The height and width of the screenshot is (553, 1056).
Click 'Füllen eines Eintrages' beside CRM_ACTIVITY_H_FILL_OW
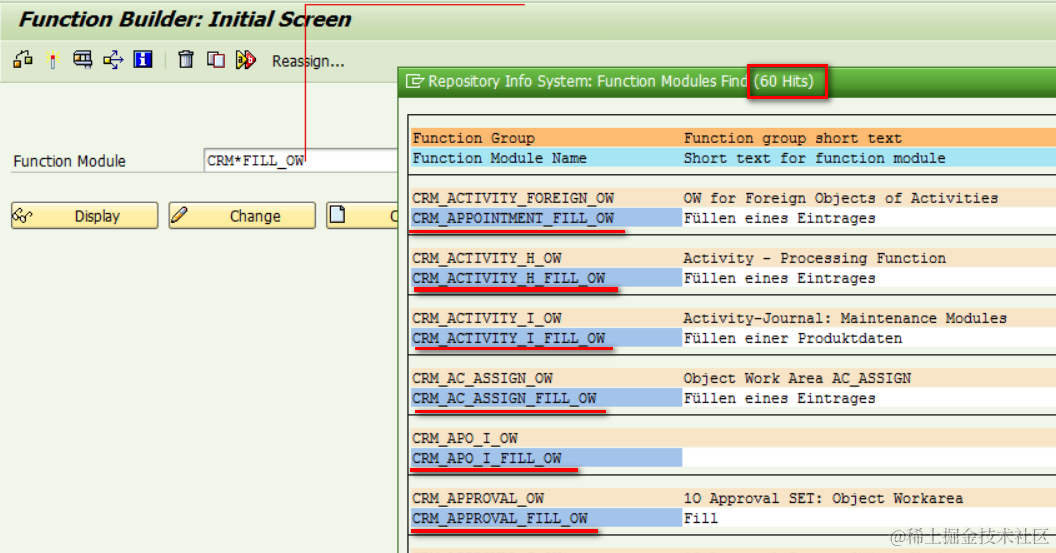point(779,278)
